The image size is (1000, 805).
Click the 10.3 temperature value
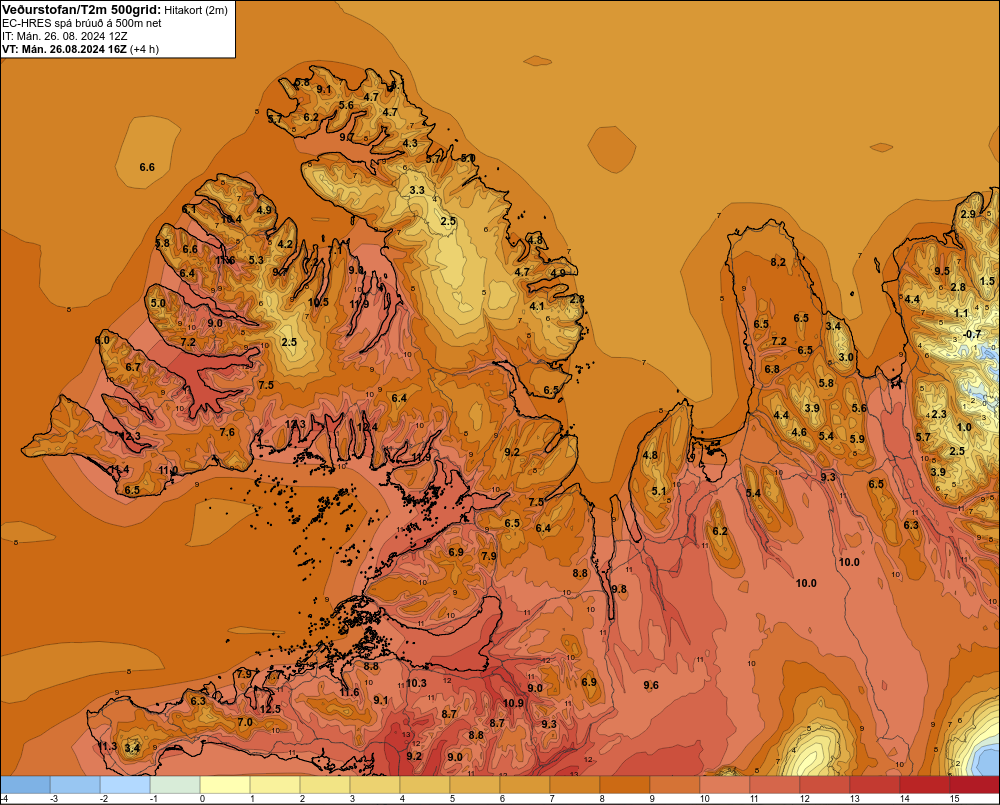click(416, 683)
